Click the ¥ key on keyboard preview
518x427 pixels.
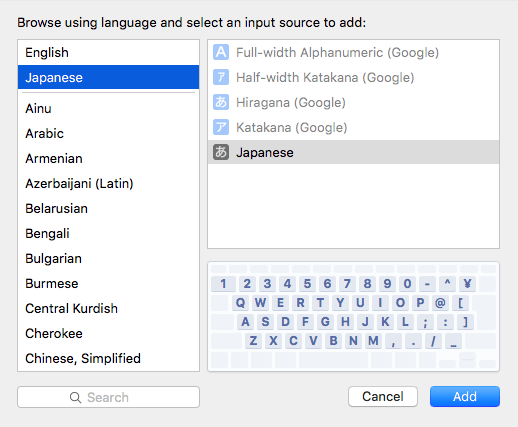coord(467,284)
